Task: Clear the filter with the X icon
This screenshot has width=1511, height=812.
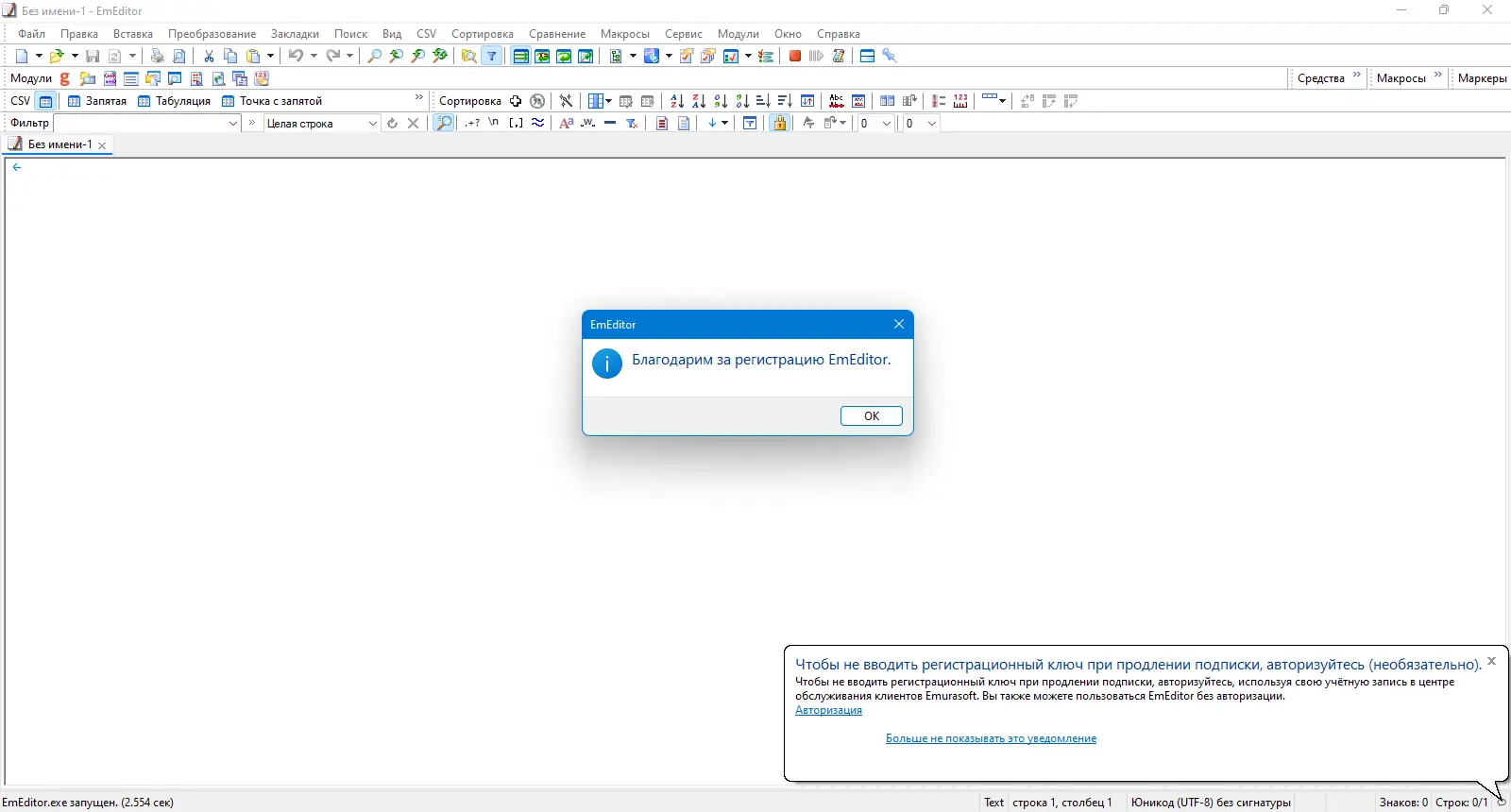Action: coord(413,123)
